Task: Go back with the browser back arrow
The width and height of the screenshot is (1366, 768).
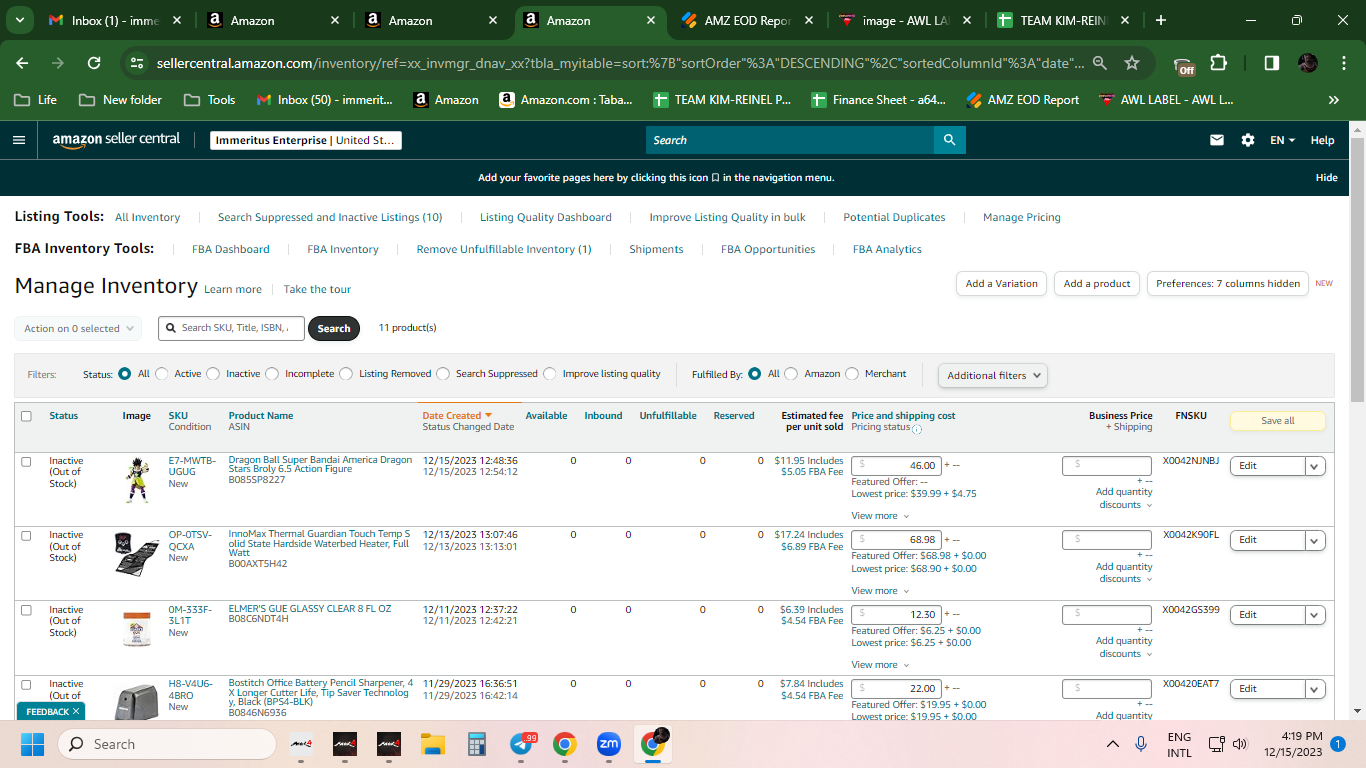Action: (x=23, y=63)
